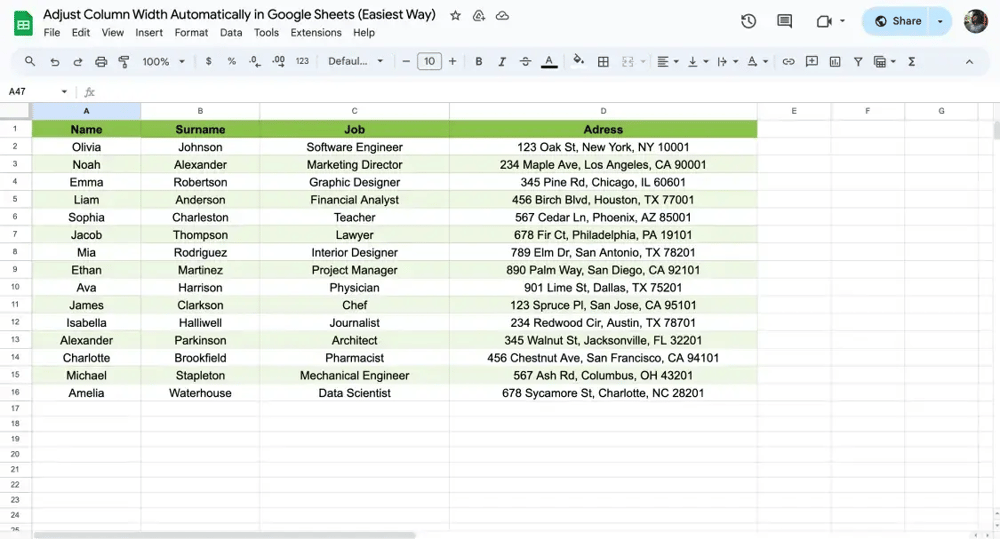This screenshot has width=1000, height=539.
Task: Click the paint format icon
Action: (x=124, y=62)
